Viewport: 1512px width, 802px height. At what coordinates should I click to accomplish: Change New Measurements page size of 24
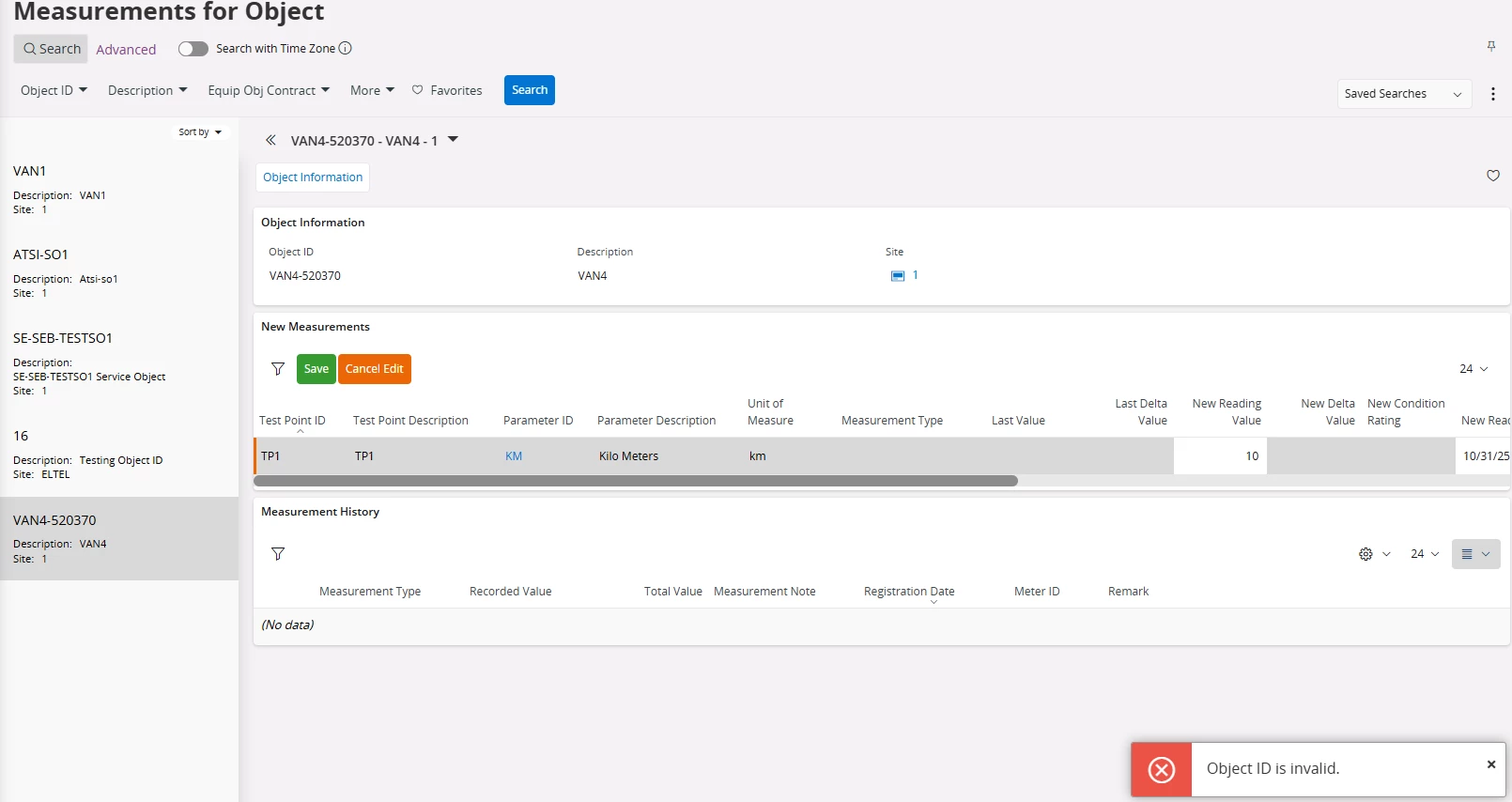click(1473, 369)
